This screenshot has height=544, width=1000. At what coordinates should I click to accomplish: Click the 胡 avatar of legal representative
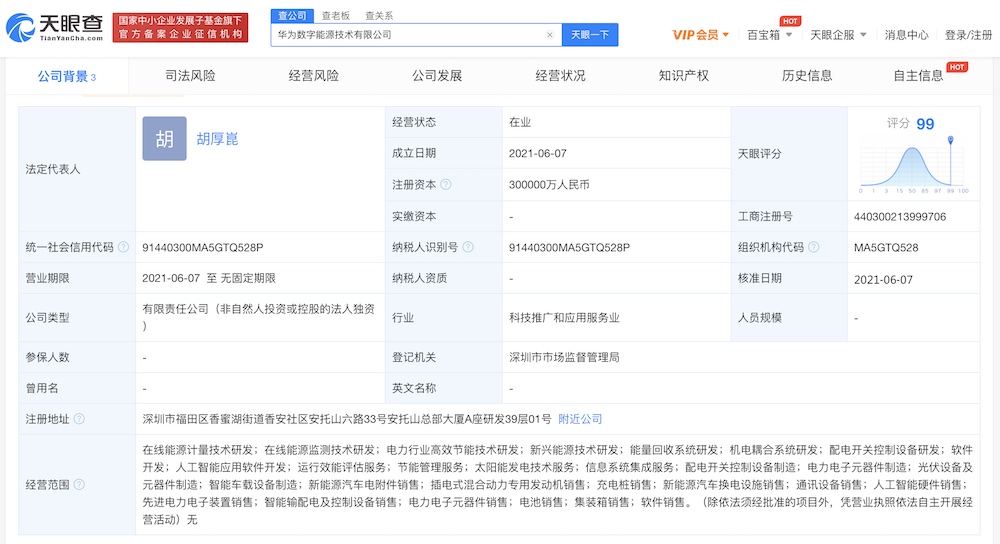click(x=164, y=139)
